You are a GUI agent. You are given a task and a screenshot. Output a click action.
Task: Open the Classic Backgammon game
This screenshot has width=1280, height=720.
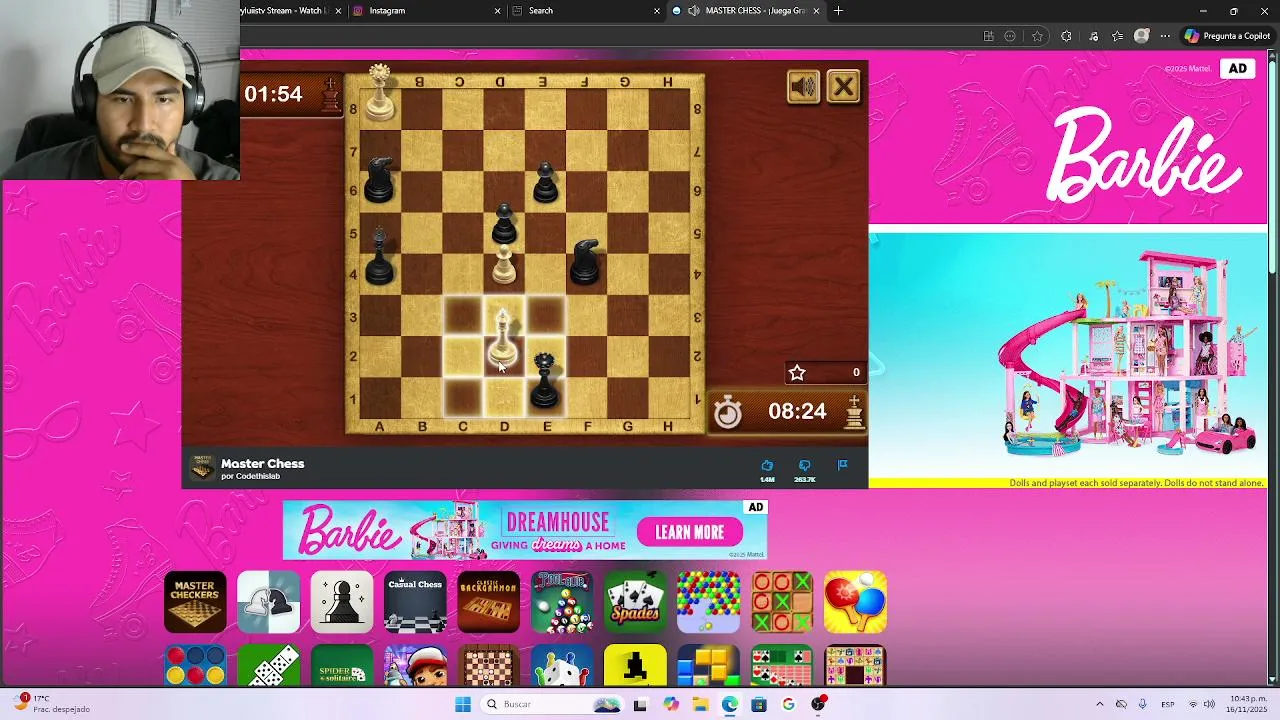(x=488, y=602)
